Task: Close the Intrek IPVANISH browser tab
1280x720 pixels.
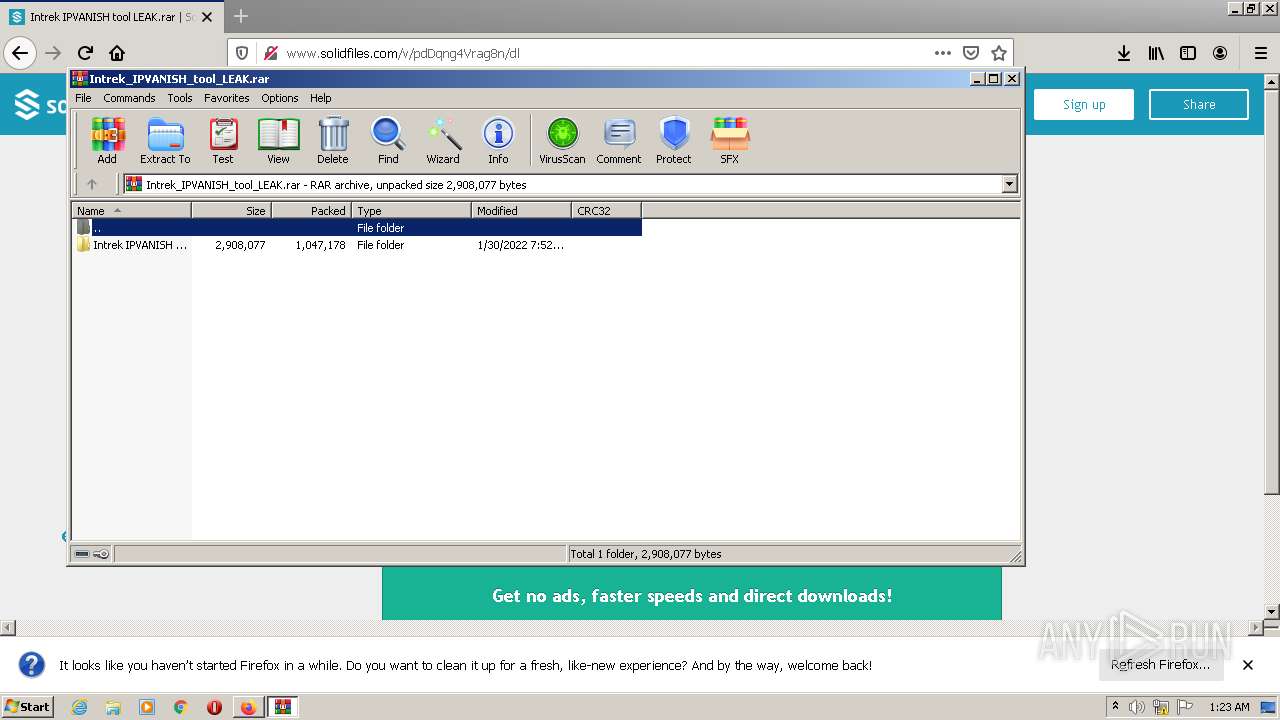Action: point(207,17)
